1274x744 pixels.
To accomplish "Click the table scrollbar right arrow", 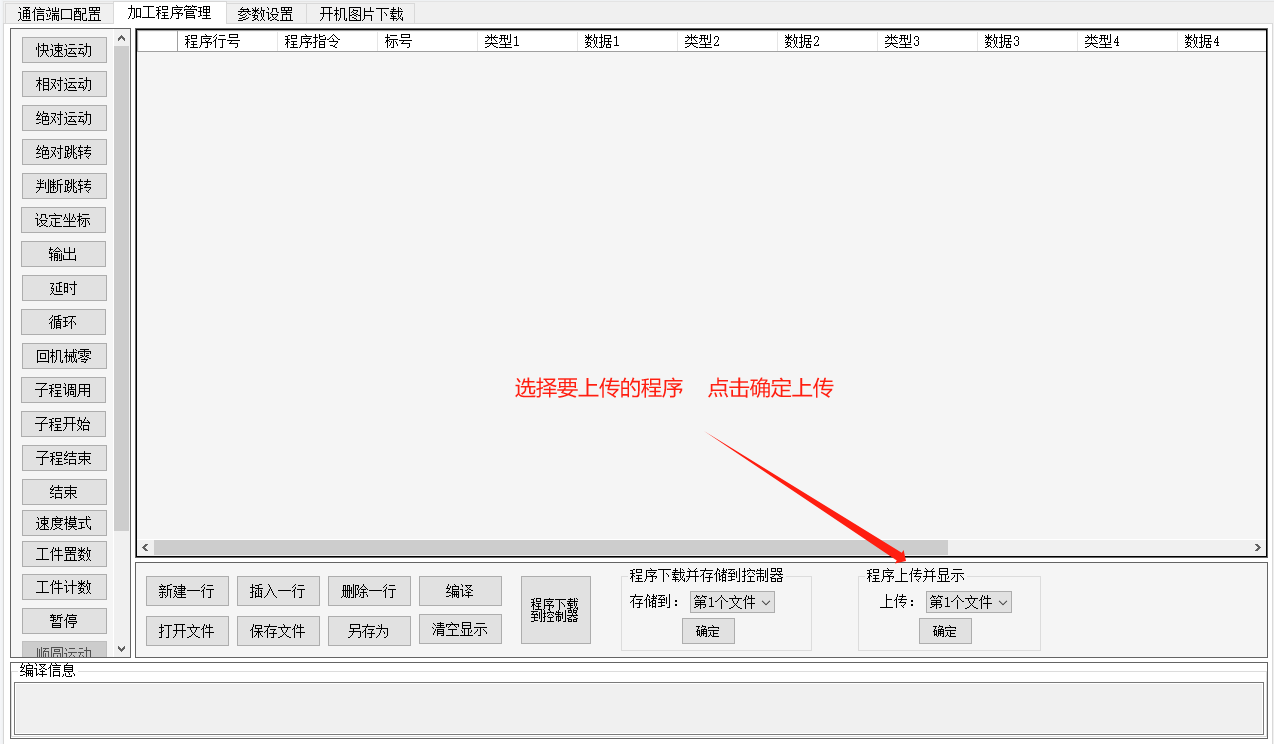I will pyautogui.click(x=1258, y=547).
